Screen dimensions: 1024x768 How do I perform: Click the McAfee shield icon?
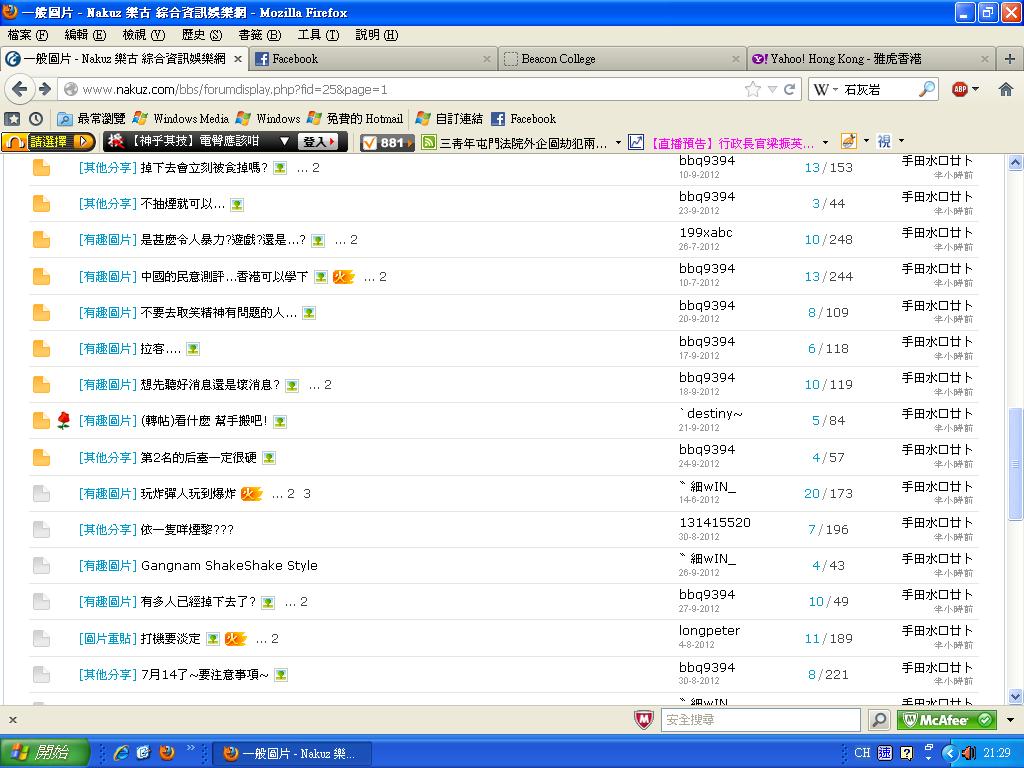644,720
